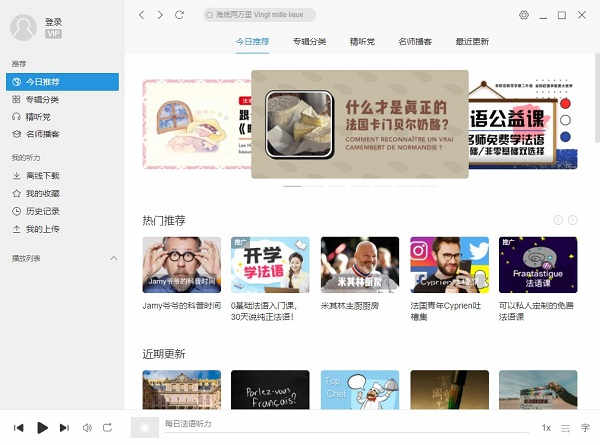This screenshot has width=600, height=445.
Task: Open 我的收藏 favorites in sidebar
Action: pyautogui.click(x=42, y=193)
